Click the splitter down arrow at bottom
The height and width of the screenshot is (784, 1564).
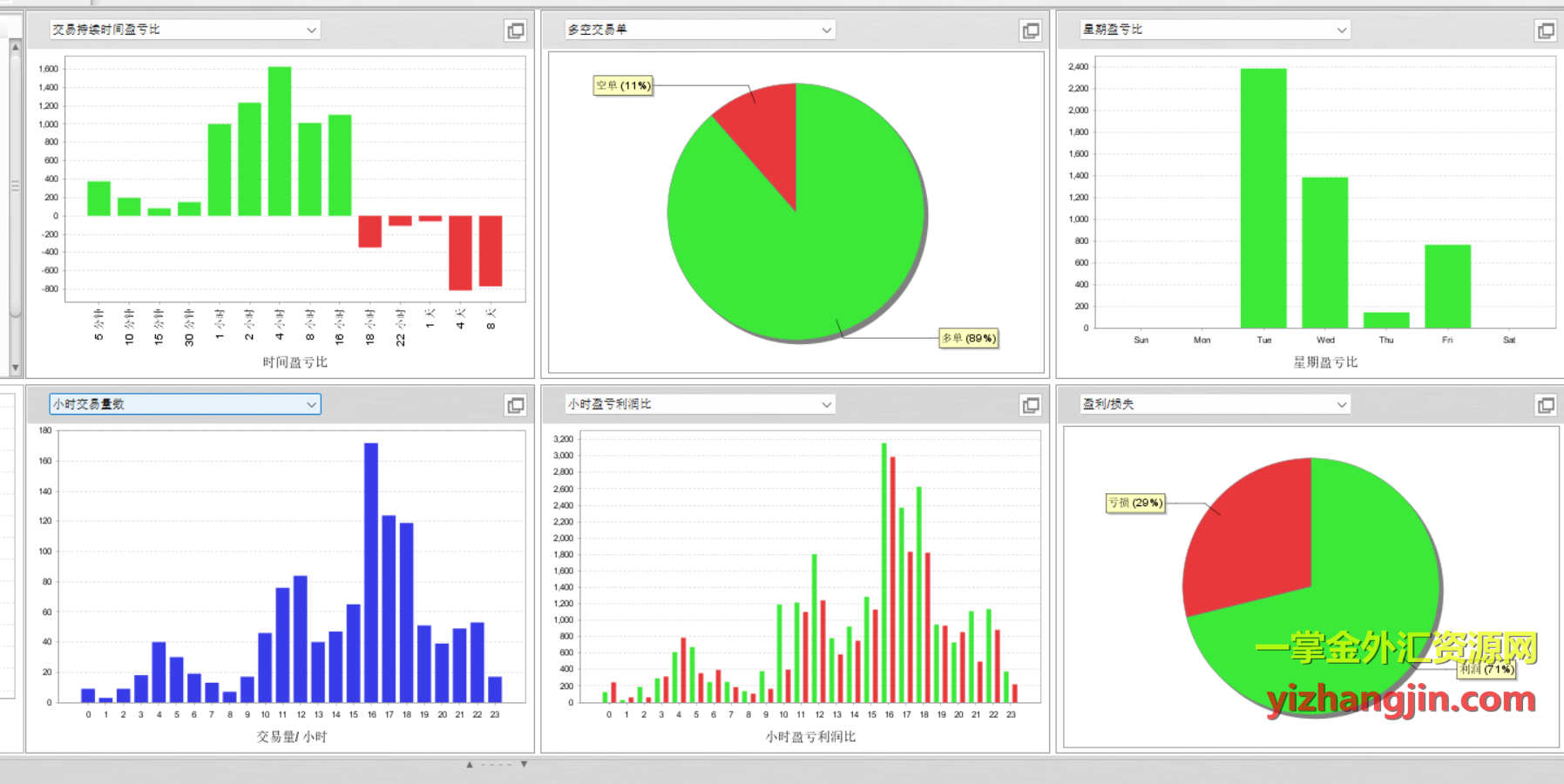tap(524, 765)
